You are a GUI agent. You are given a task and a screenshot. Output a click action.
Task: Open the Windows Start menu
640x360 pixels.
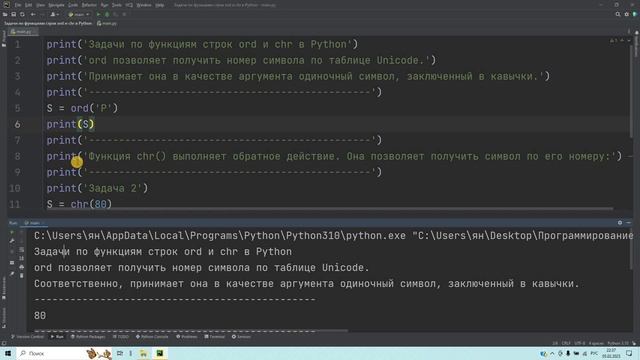pos(7,353)
